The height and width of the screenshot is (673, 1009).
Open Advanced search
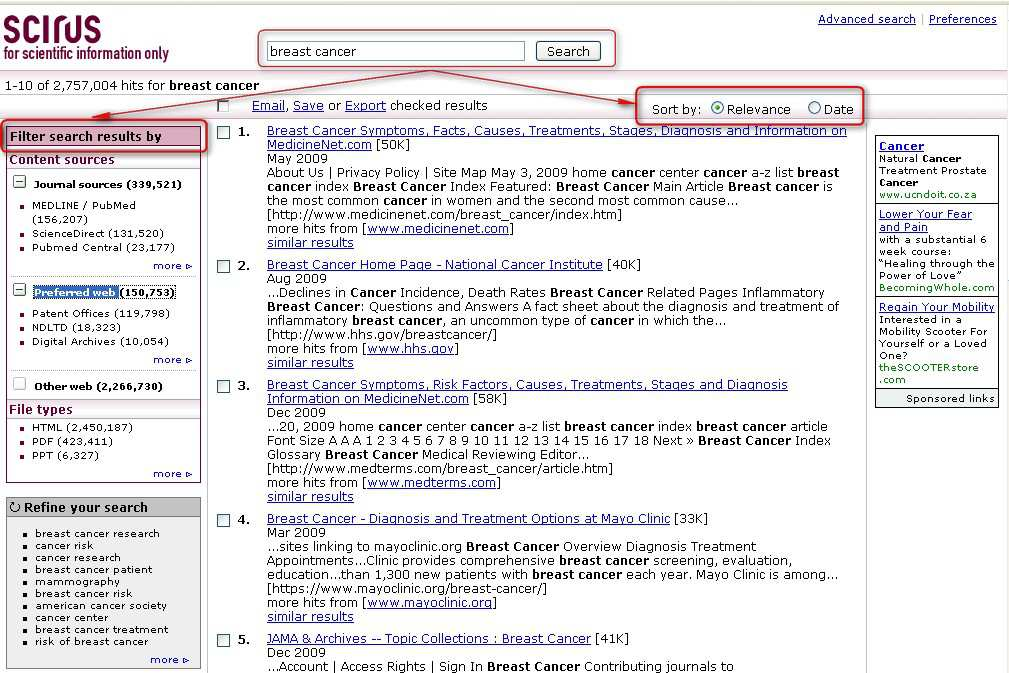coord(867,19)
